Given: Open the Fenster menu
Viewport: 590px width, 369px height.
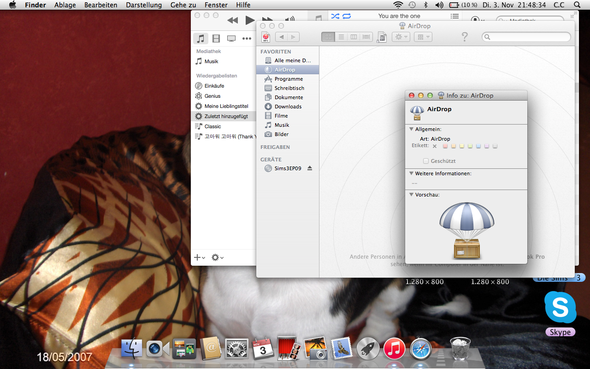Looking at the screenshot, I should 216,5.
